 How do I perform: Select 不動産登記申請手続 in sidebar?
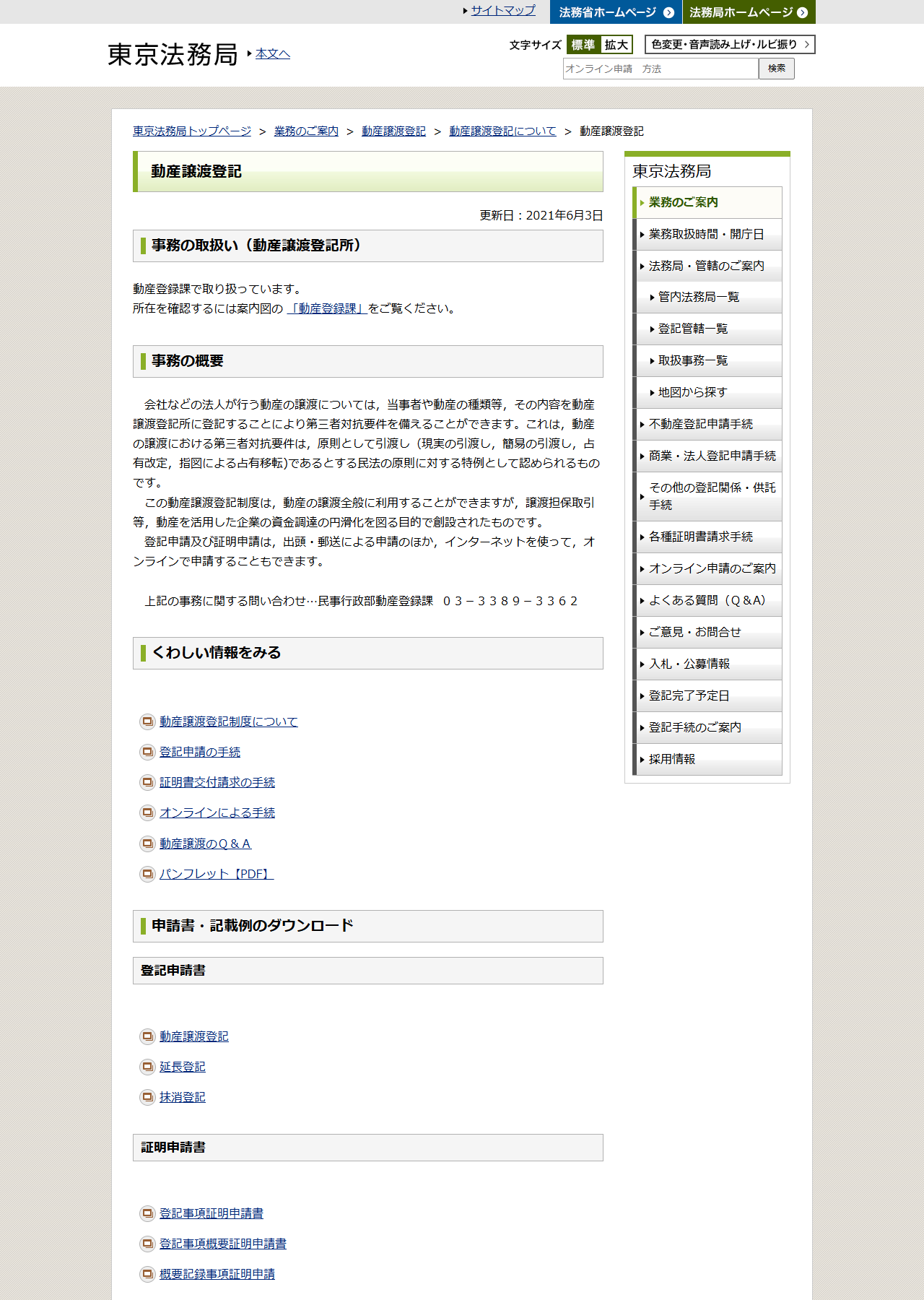[x=707, y=424]
